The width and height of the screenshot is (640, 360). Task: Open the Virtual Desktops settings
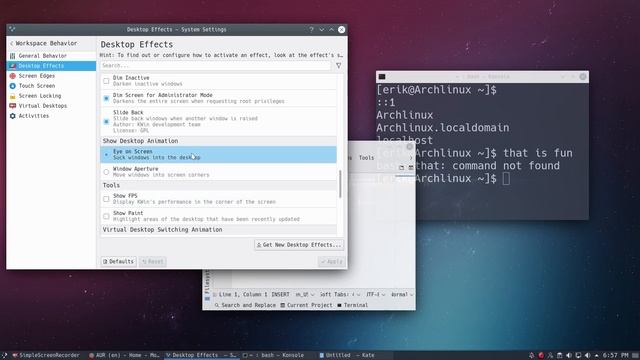tap(51, 106)
